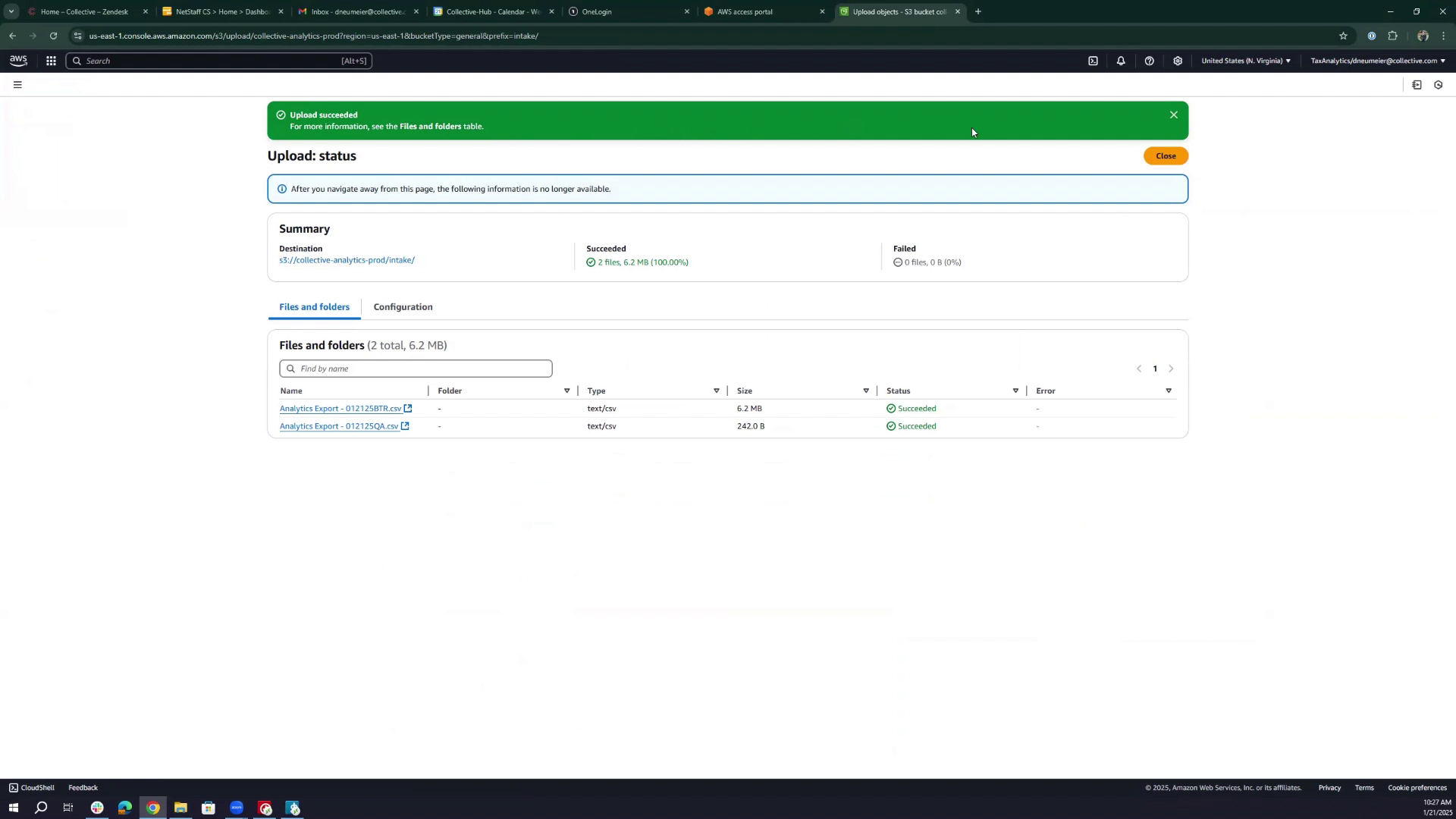
Task: Open the AWS services grid menu
Action: [x=51, y=61]
